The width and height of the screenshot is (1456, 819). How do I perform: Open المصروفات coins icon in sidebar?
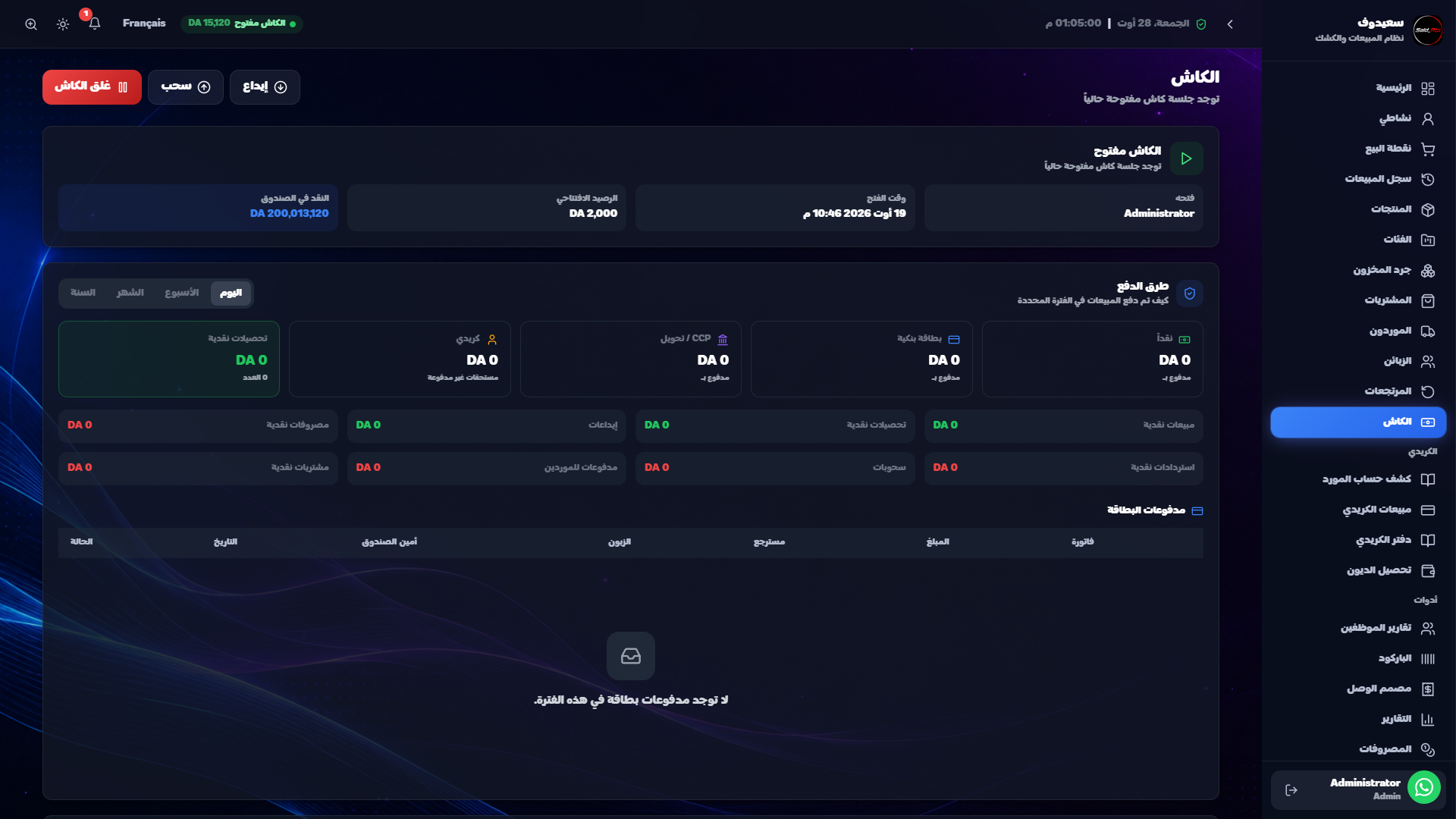(1427, 750)
